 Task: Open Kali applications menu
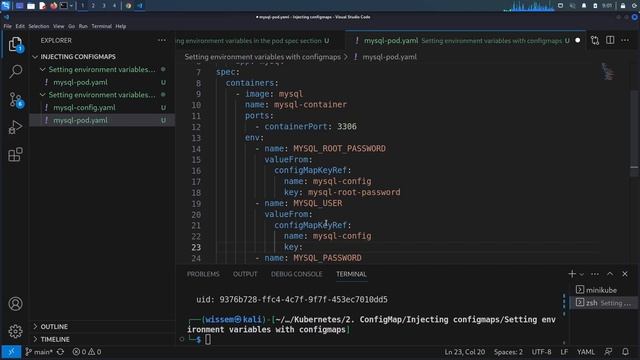[x=5, y=6]
